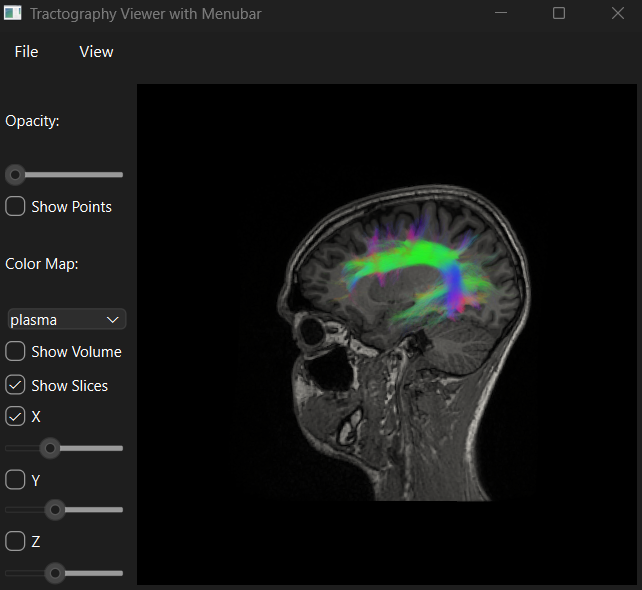Click the X slice position slider handle
The height and width of the screenshot is (590, 642).
[49, 448]
